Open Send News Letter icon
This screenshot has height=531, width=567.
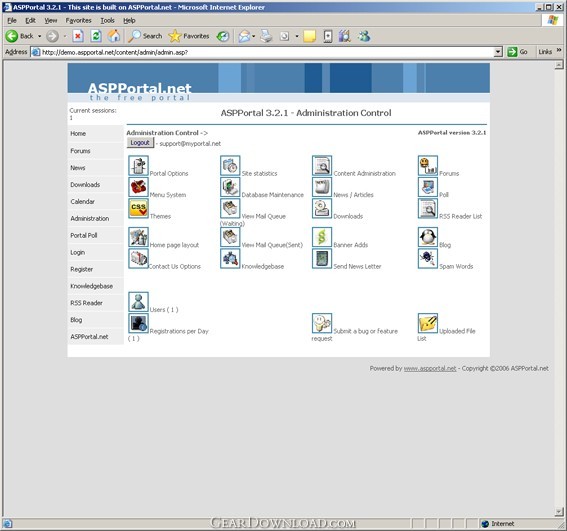point(322,258)
